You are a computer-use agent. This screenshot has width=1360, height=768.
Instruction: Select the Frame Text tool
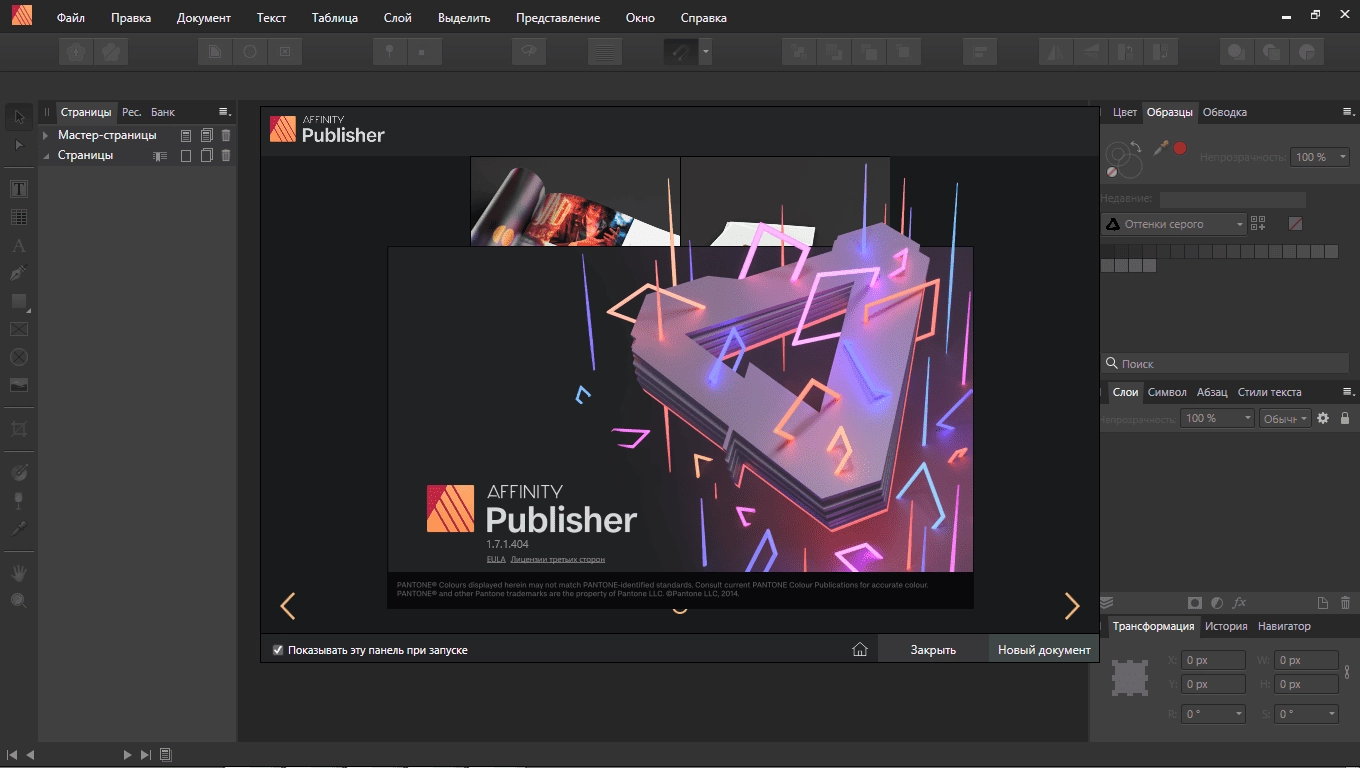pos(19,188)
